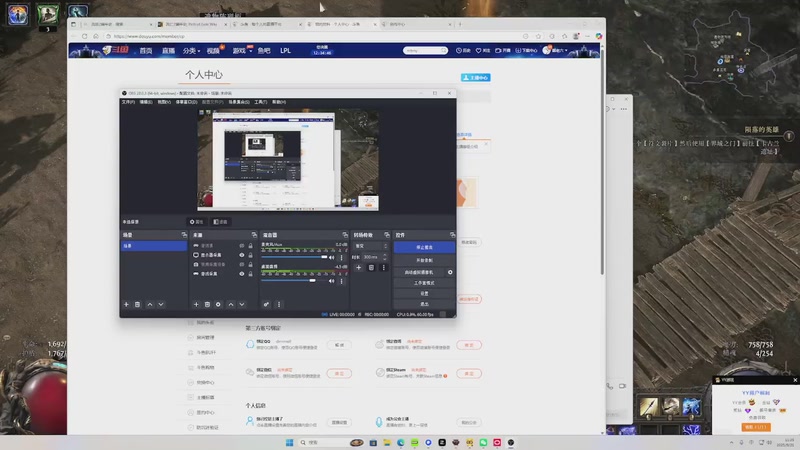
Task: Switch to the Path of Exile Wiki browser tab
Action: [x=192, y=24]
